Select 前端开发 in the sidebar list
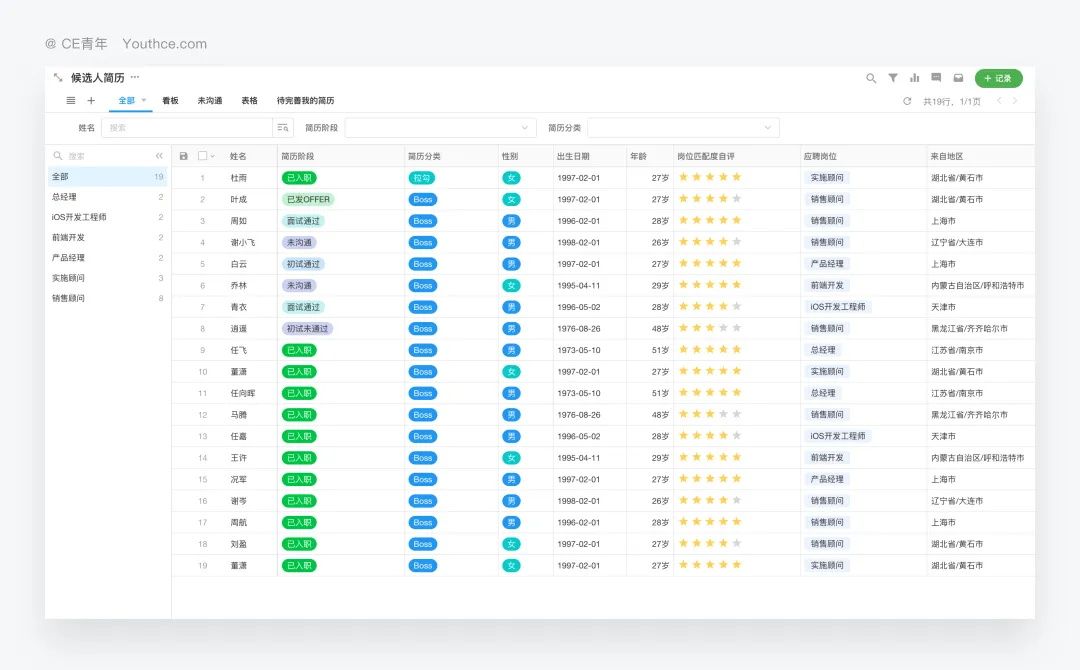 [x=107, y=238]
